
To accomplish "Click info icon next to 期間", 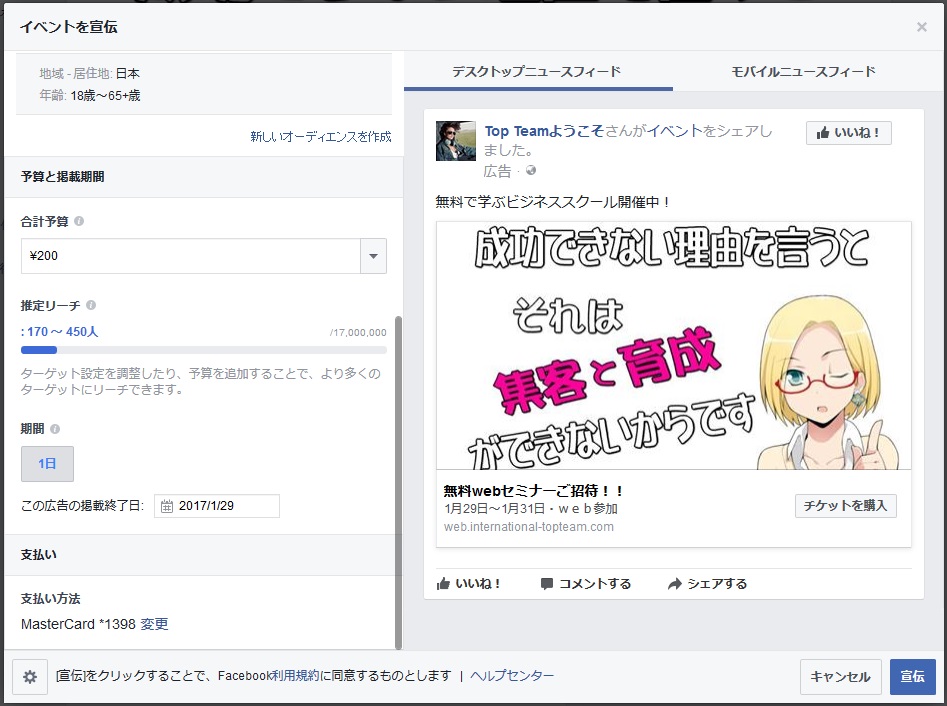I will click(55, 428).
